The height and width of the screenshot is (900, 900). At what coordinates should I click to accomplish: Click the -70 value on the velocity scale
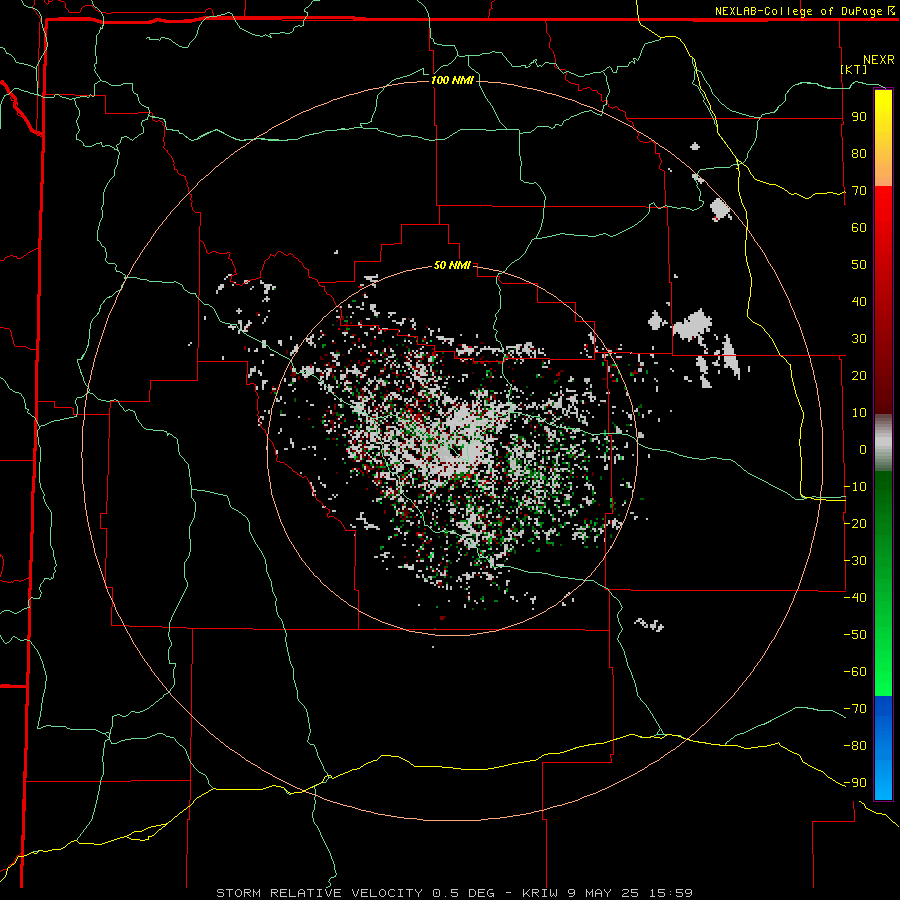tap(855, 709)
